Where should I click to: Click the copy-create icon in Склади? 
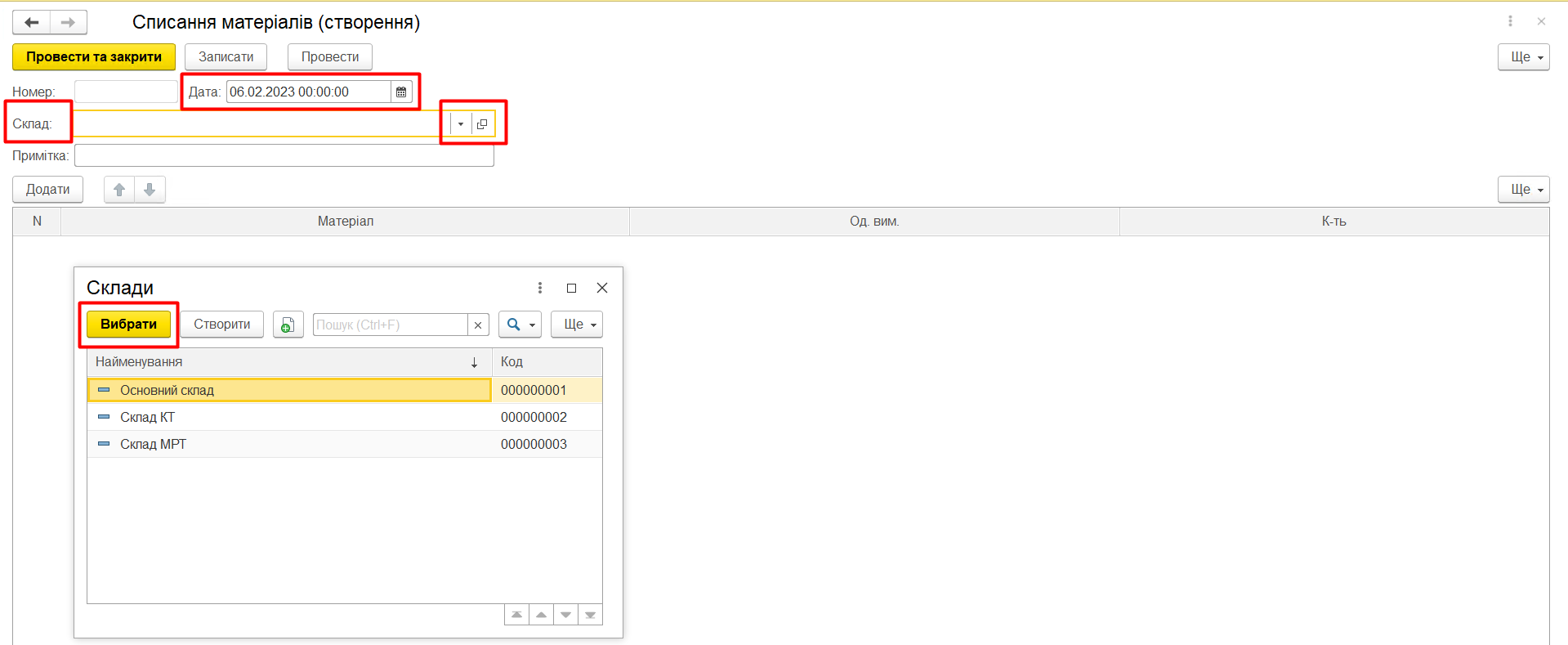click(288, 325)
